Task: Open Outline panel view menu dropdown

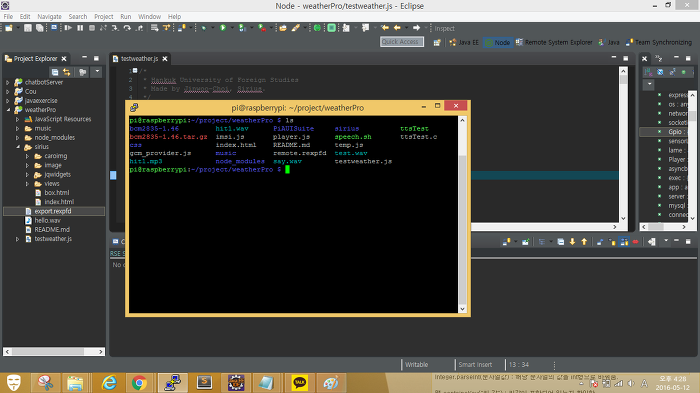Action: coord(649,84)
